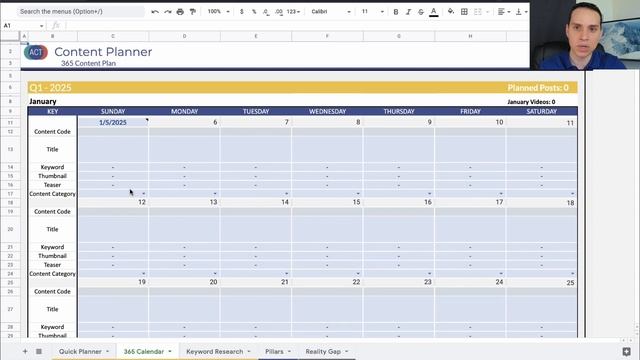
Task: Open Keyword Research tab options arrow
Action: pos(249,351)
